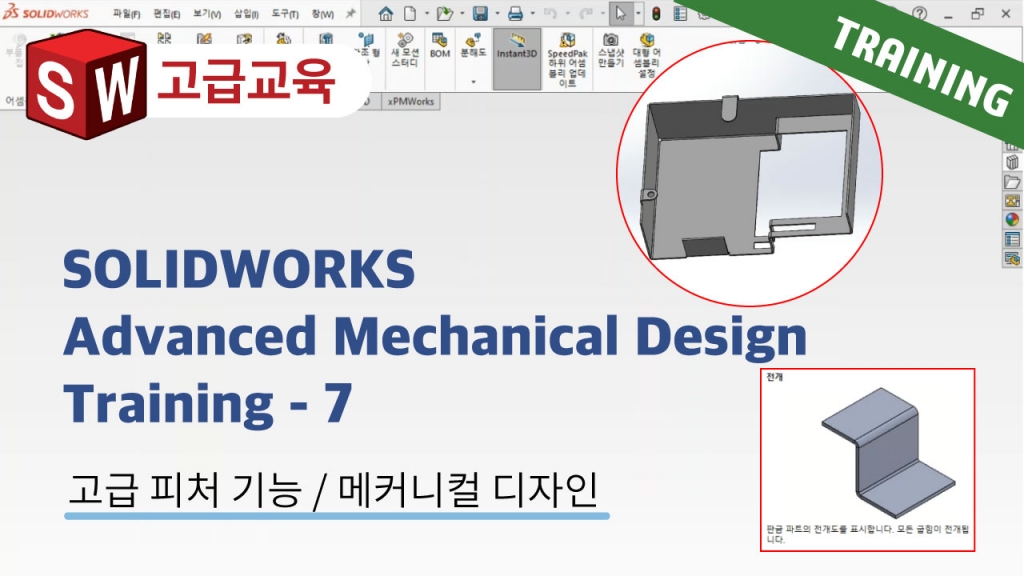Open the Appearances color ball task pane
Screen dimensions: 1024x576
click(x=1012, y=220)
